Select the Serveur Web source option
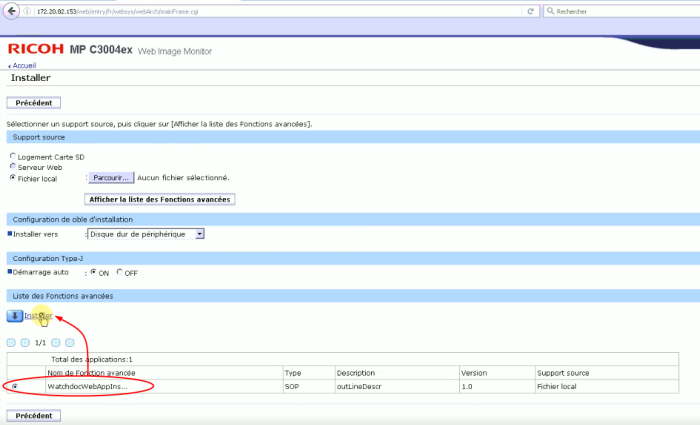 click(x=12, y=166)
